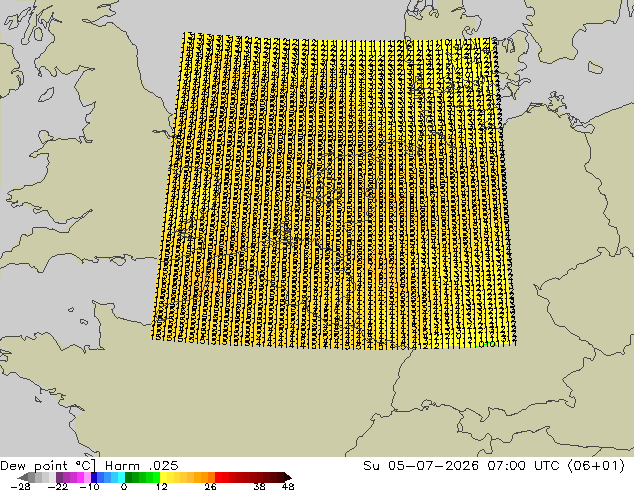The height and width of the screenshot is (490, 634).
Task: Click the '38' legend label
Action: pos(260,486)
